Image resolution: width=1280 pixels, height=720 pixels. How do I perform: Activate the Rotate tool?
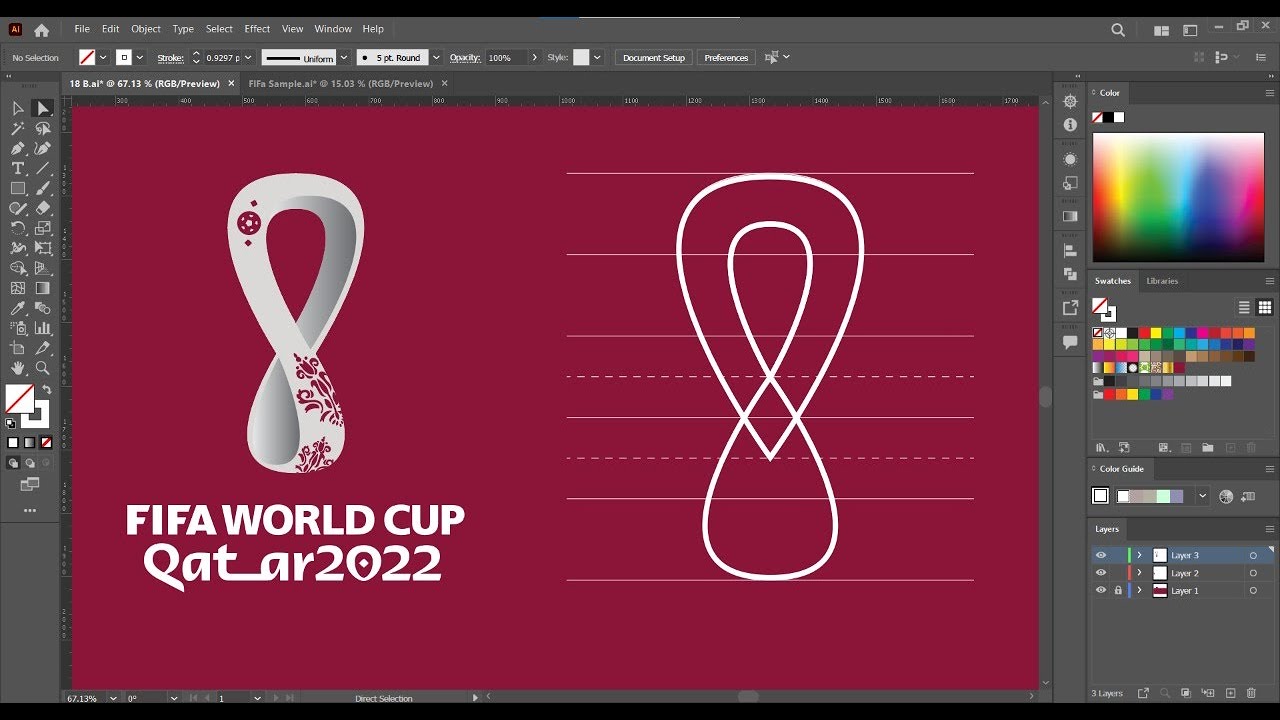click(18, 228)
